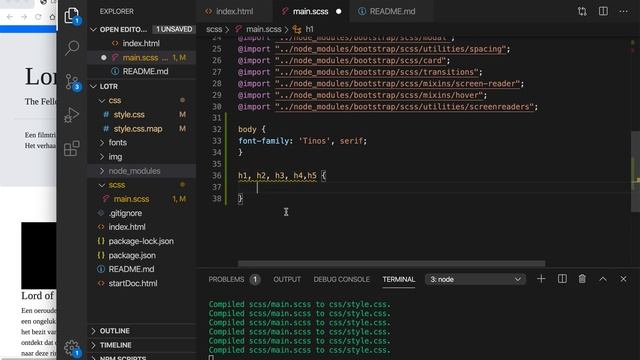The height and width of the screenshot is (360, 640).
Task: Select index.html in Open Editors
Action: click(x=142, y=43)
